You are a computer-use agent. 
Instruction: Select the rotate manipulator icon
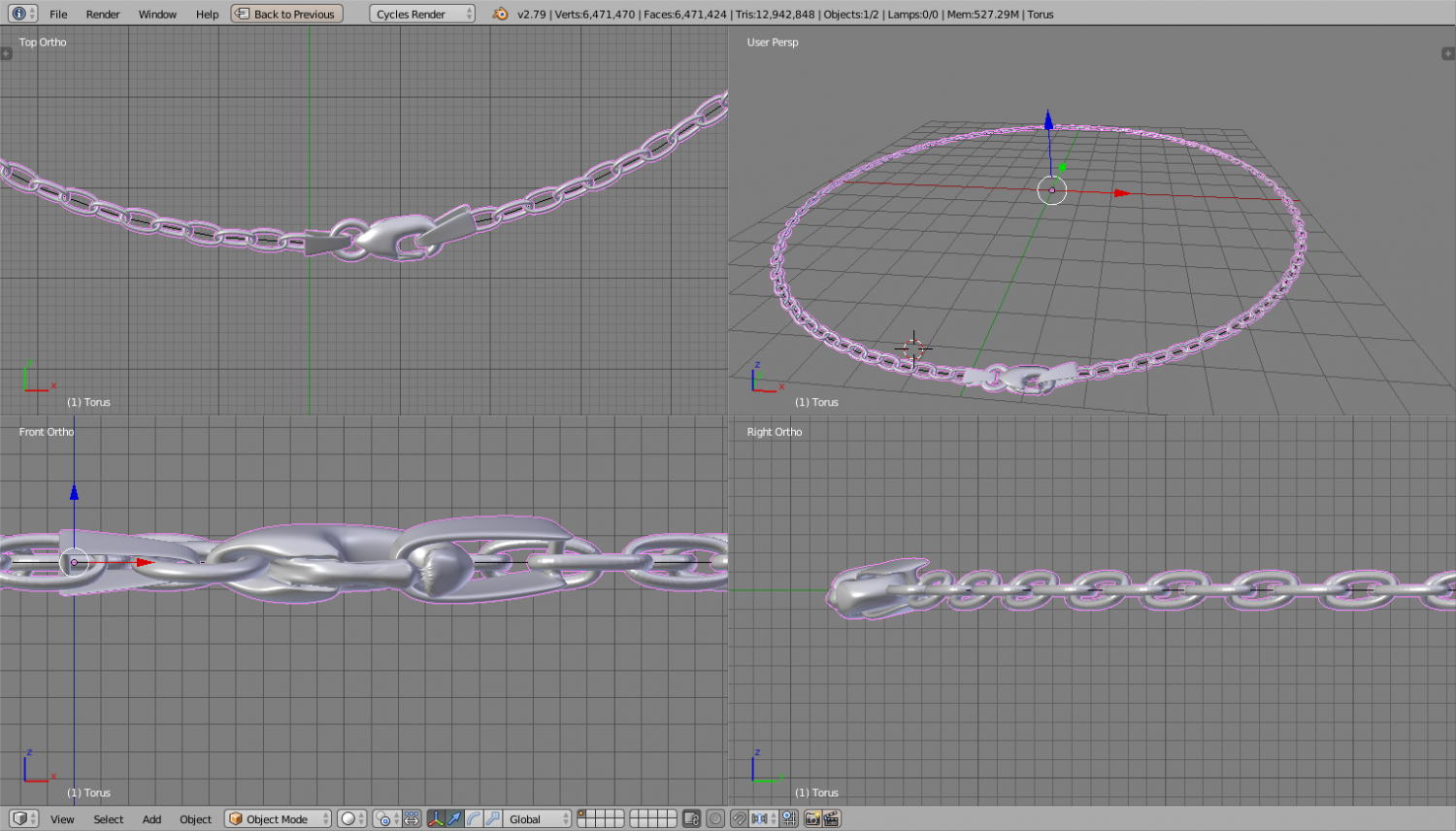[x=472, y=818]
